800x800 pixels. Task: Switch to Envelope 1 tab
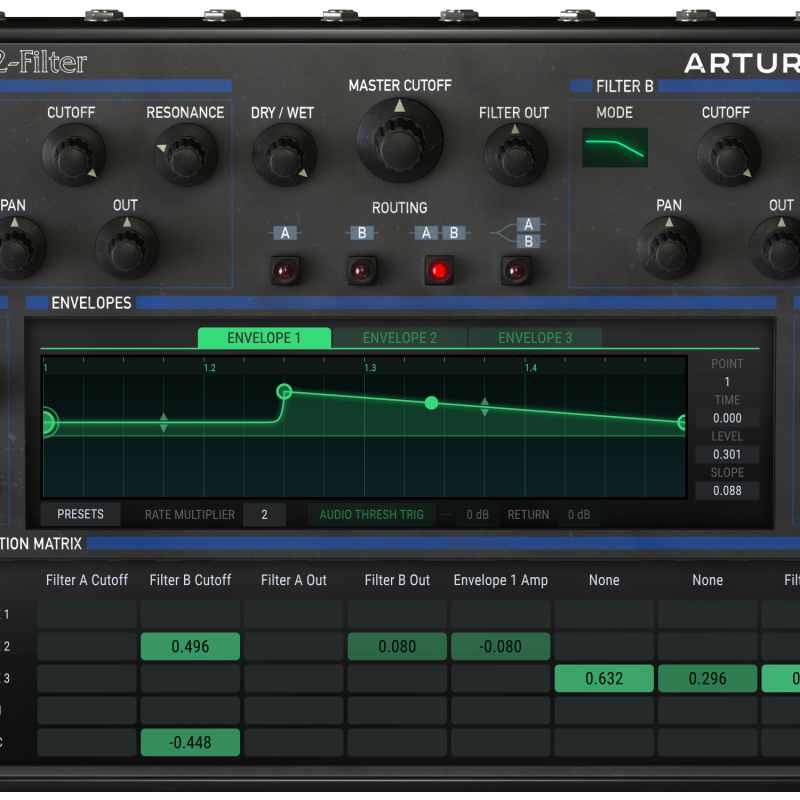click(x=264, y=338)
